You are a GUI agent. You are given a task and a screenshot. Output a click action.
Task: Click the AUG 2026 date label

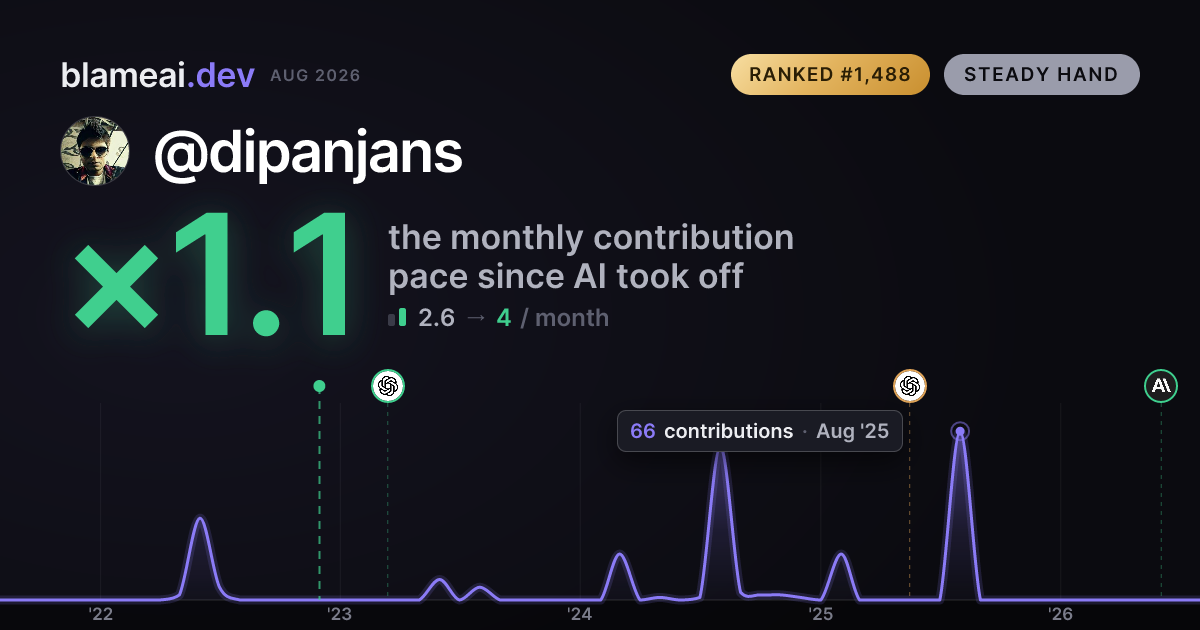315,76
